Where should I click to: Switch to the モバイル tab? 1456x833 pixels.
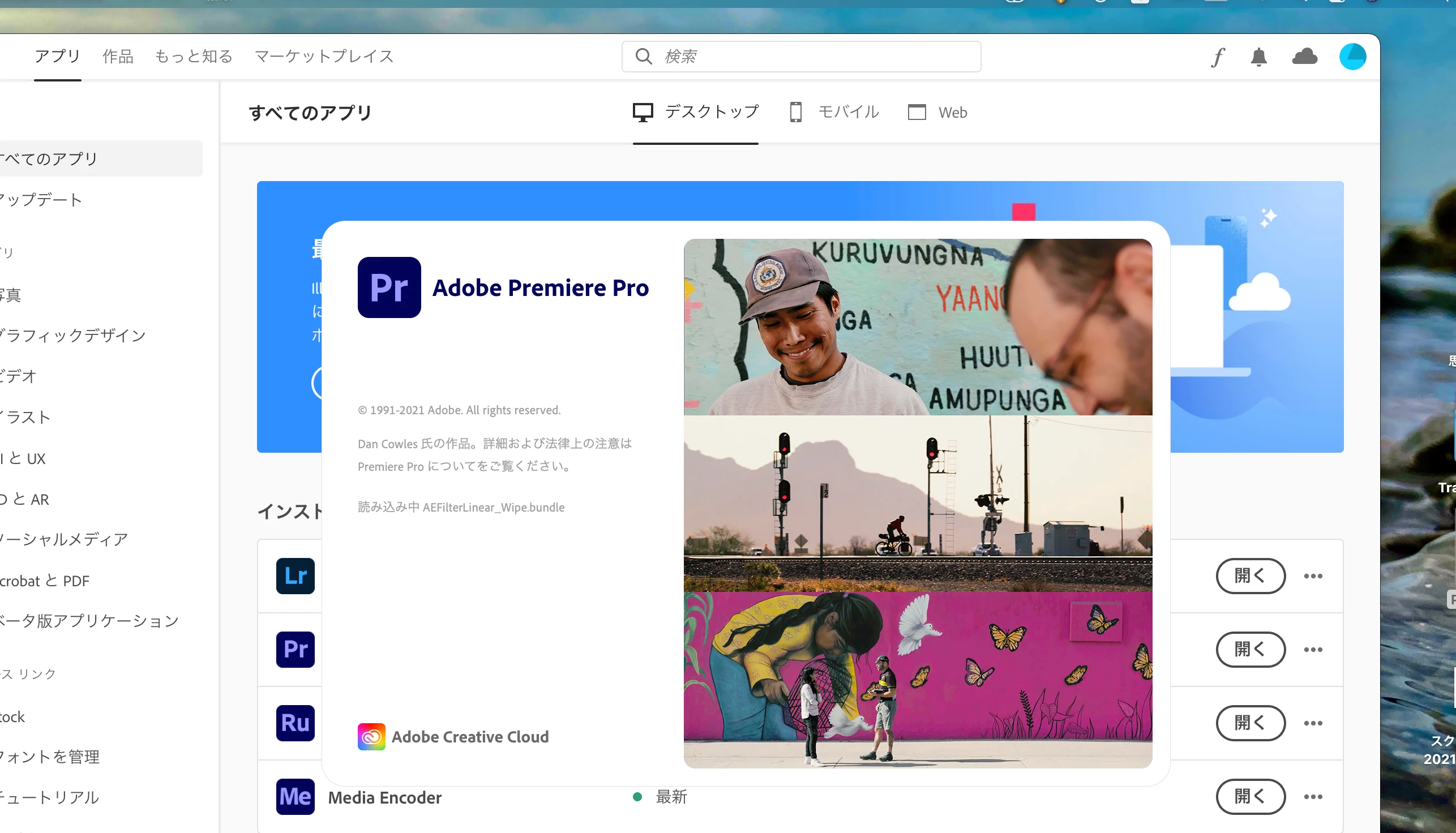[834, 112]
